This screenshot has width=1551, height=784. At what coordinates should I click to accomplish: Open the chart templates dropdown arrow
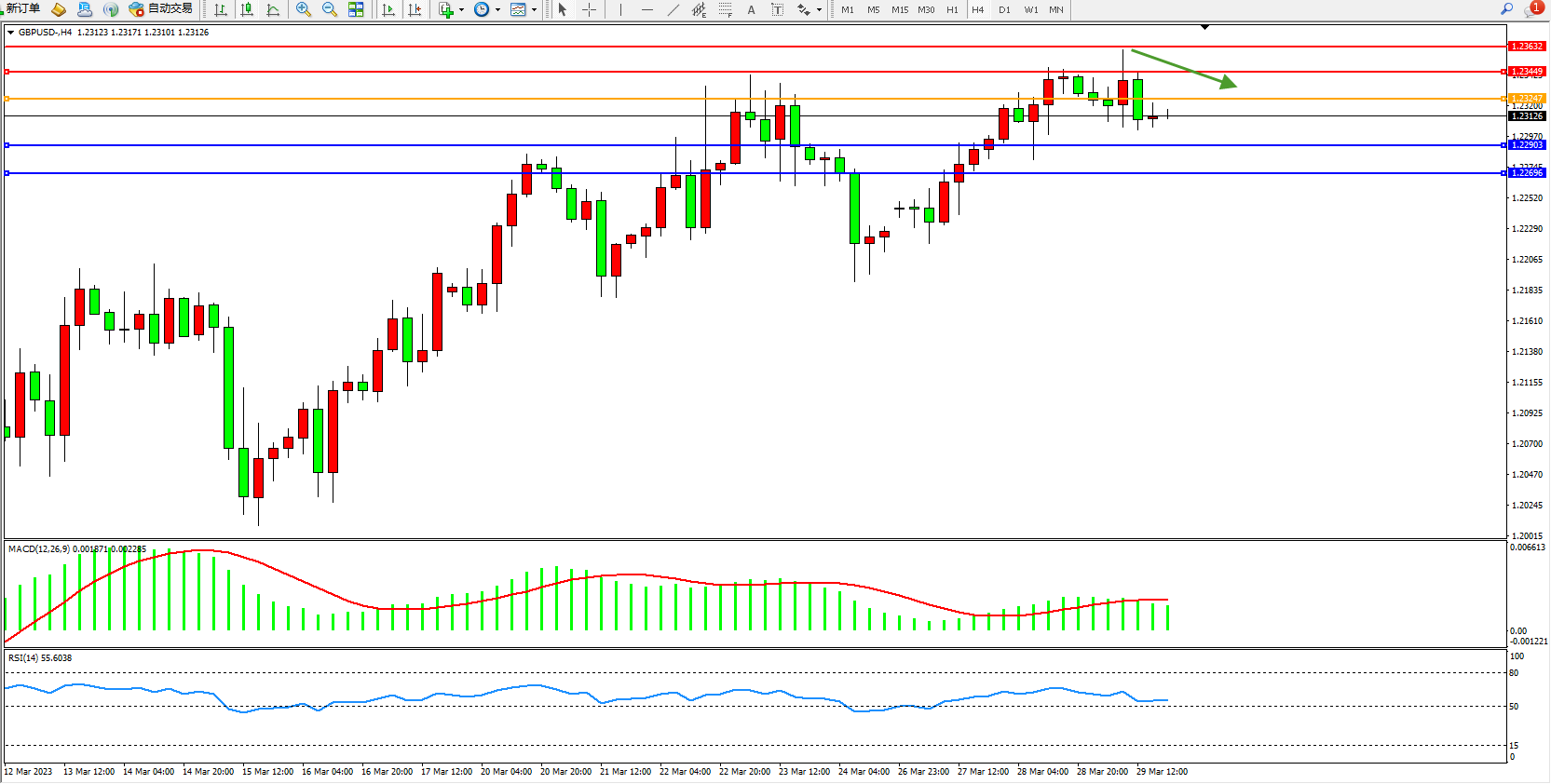point(534,10)
